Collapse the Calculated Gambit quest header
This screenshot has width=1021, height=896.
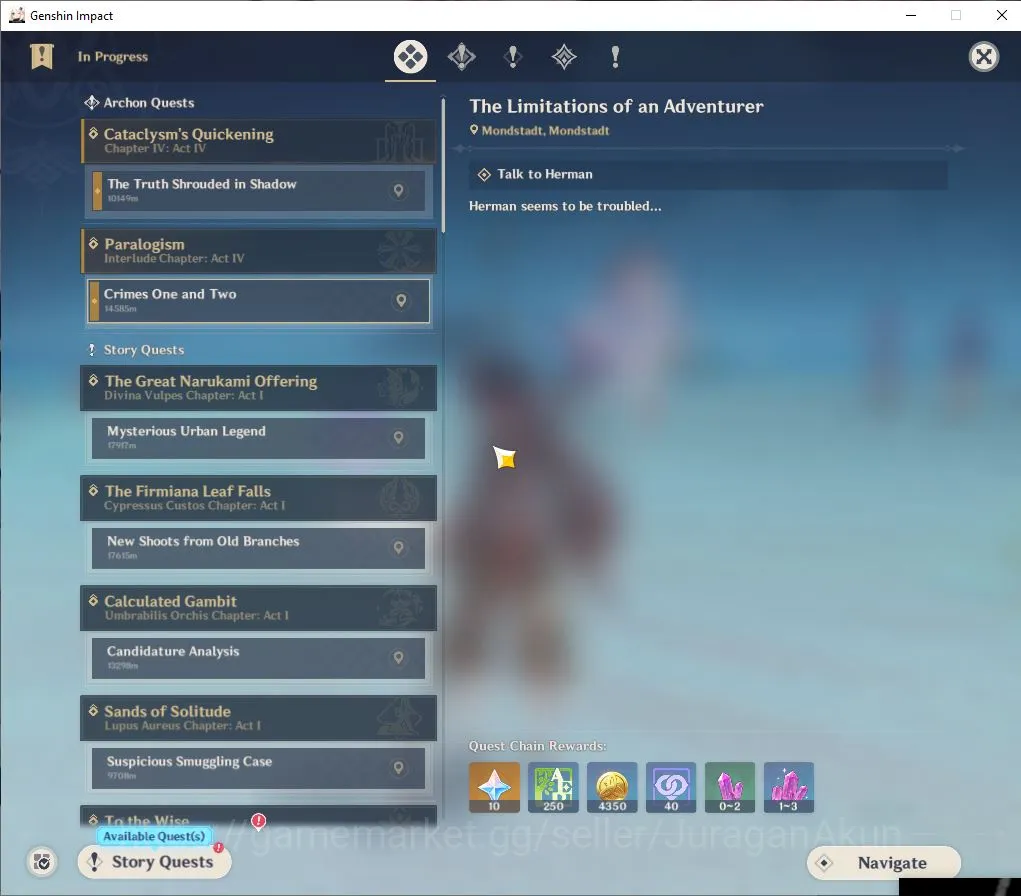259,608
